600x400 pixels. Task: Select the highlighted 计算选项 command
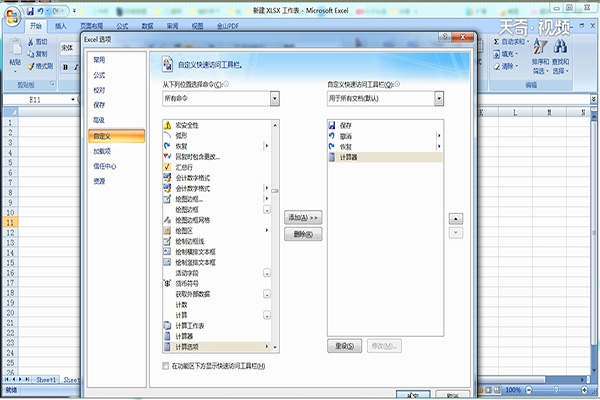click(216, 347)
